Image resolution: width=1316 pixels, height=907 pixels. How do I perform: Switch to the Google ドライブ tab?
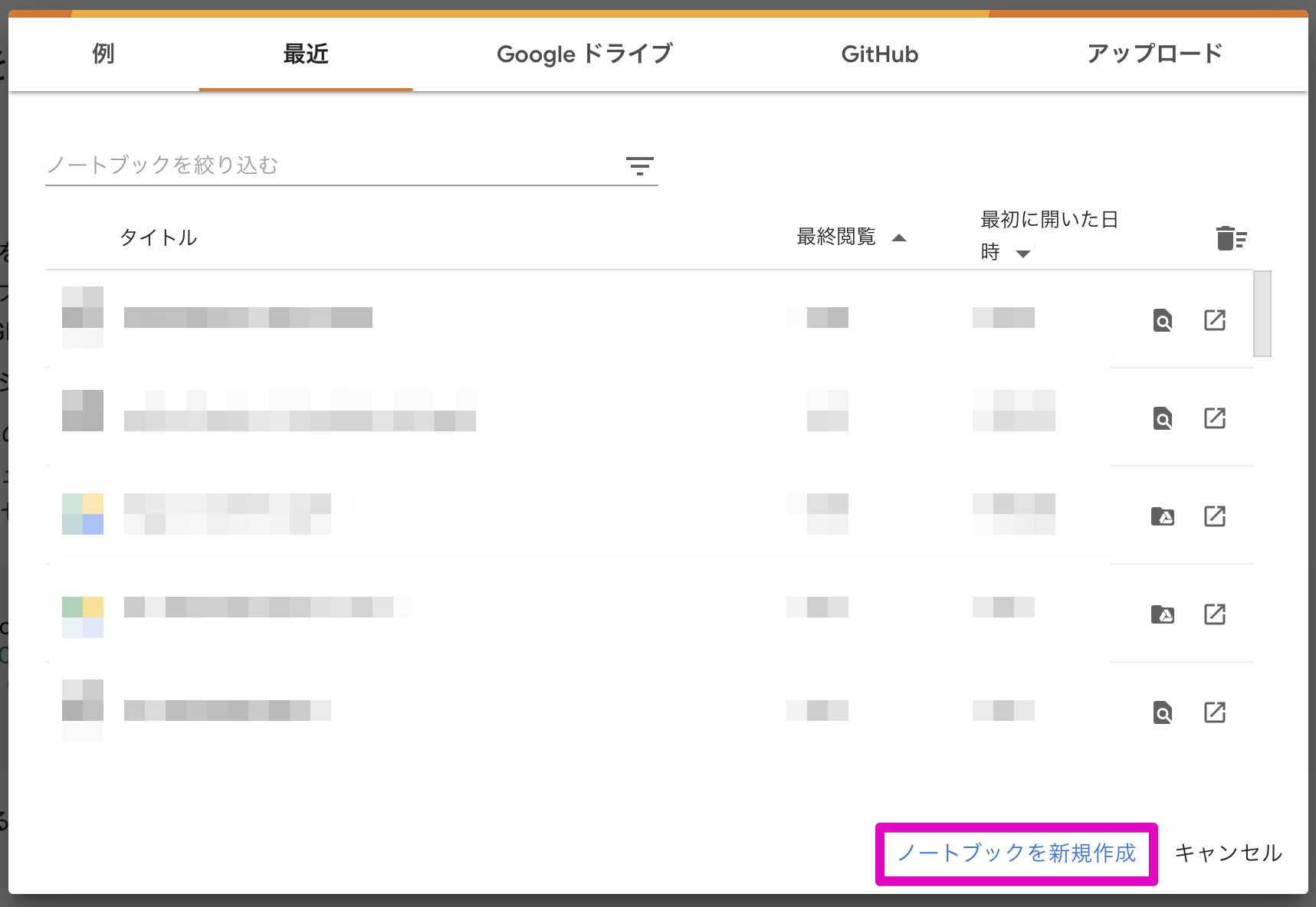(584, 54)
